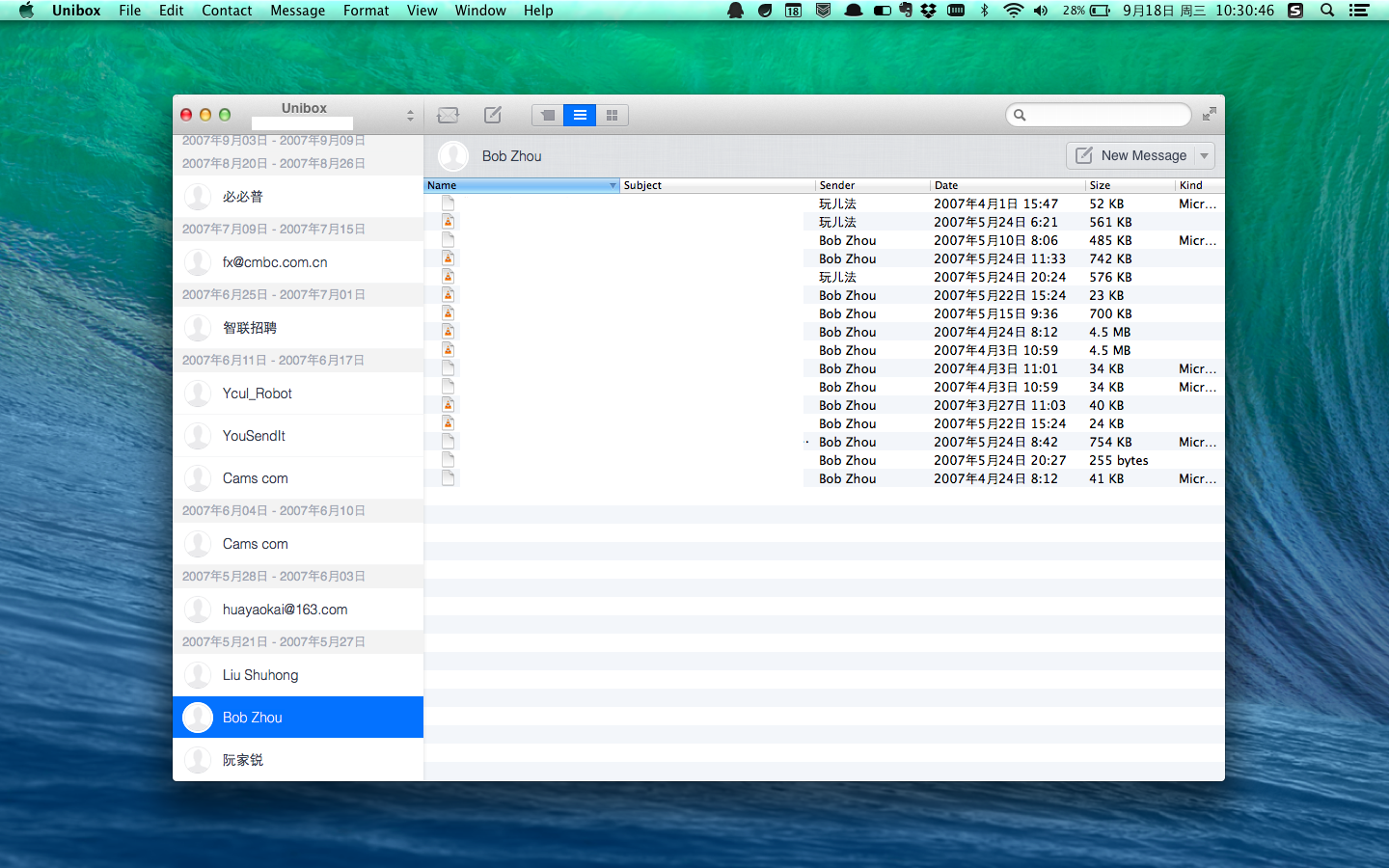Image resolution: width=1389 pixels, height=868 pixels.
Task: Open the account switcher stepper beside the Unibox title
Action: click(410, 116)
